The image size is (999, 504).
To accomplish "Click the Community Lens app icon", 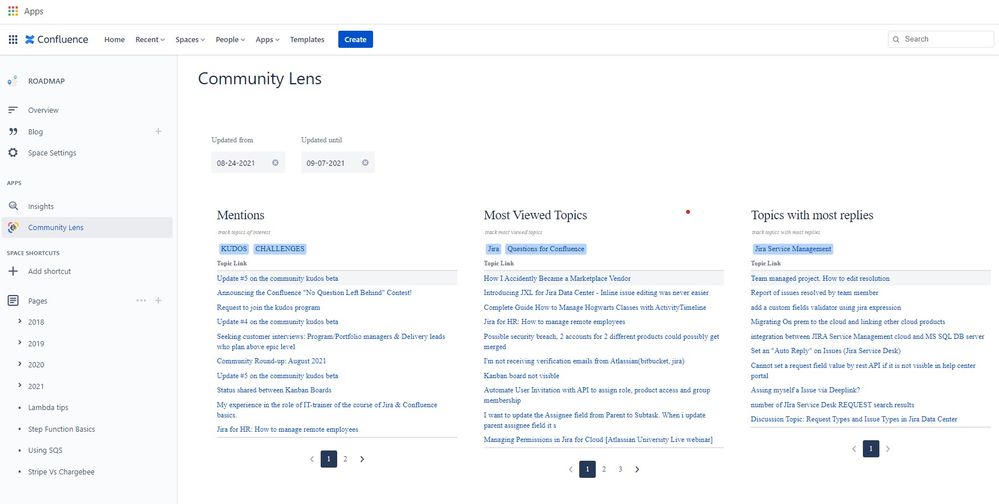I will 13,227.
